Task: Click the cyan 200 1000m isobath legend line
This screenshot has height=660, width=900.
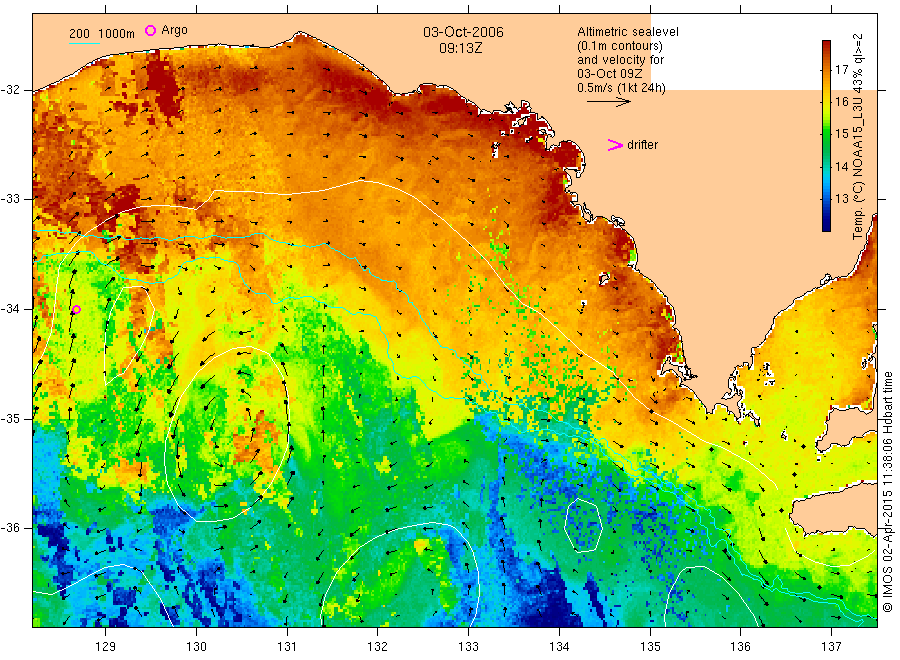Action: [x=84, y=43]
